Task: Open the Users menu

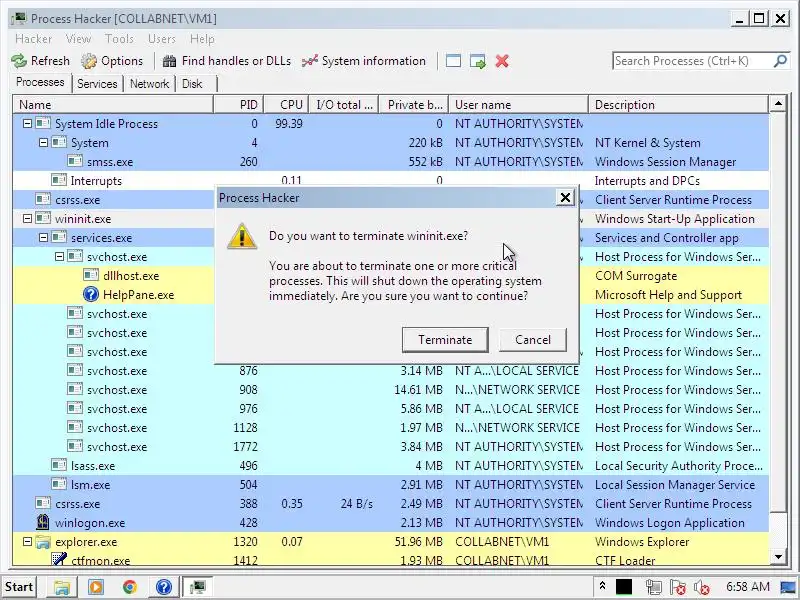Action: pyautogui.click(x=162, y=39)
